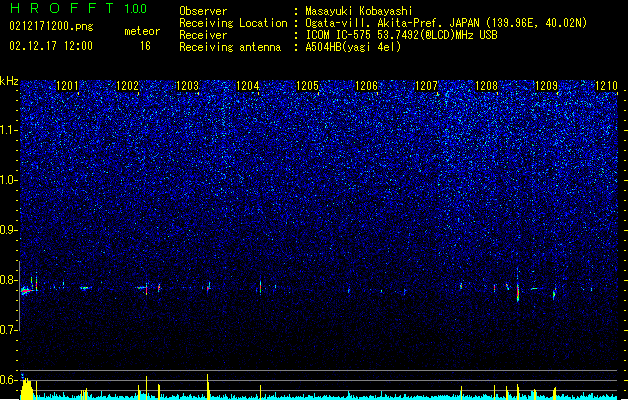Viewport: 629px width, 400px height.
Task: Click the 1201 time marker
Action: pos(67,86)
